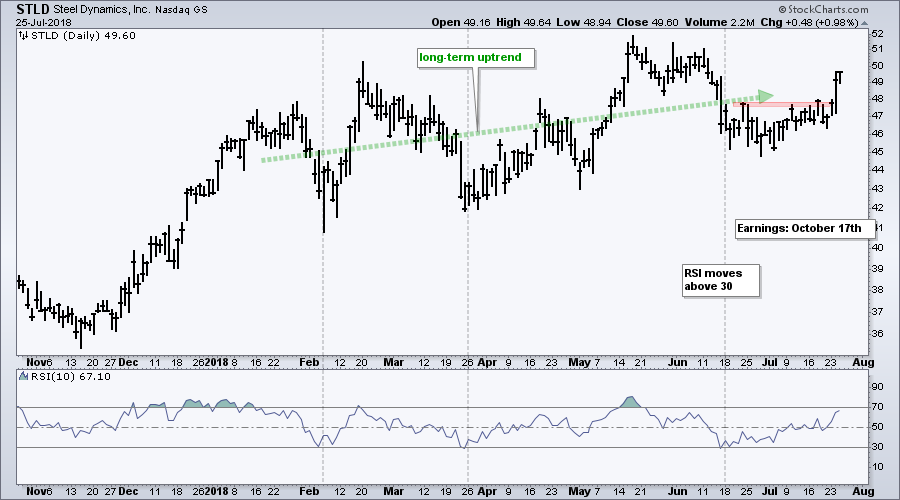Click the Jul label on price chart axis
This screenshot has width=900, height=500.
tap(769, 362)
